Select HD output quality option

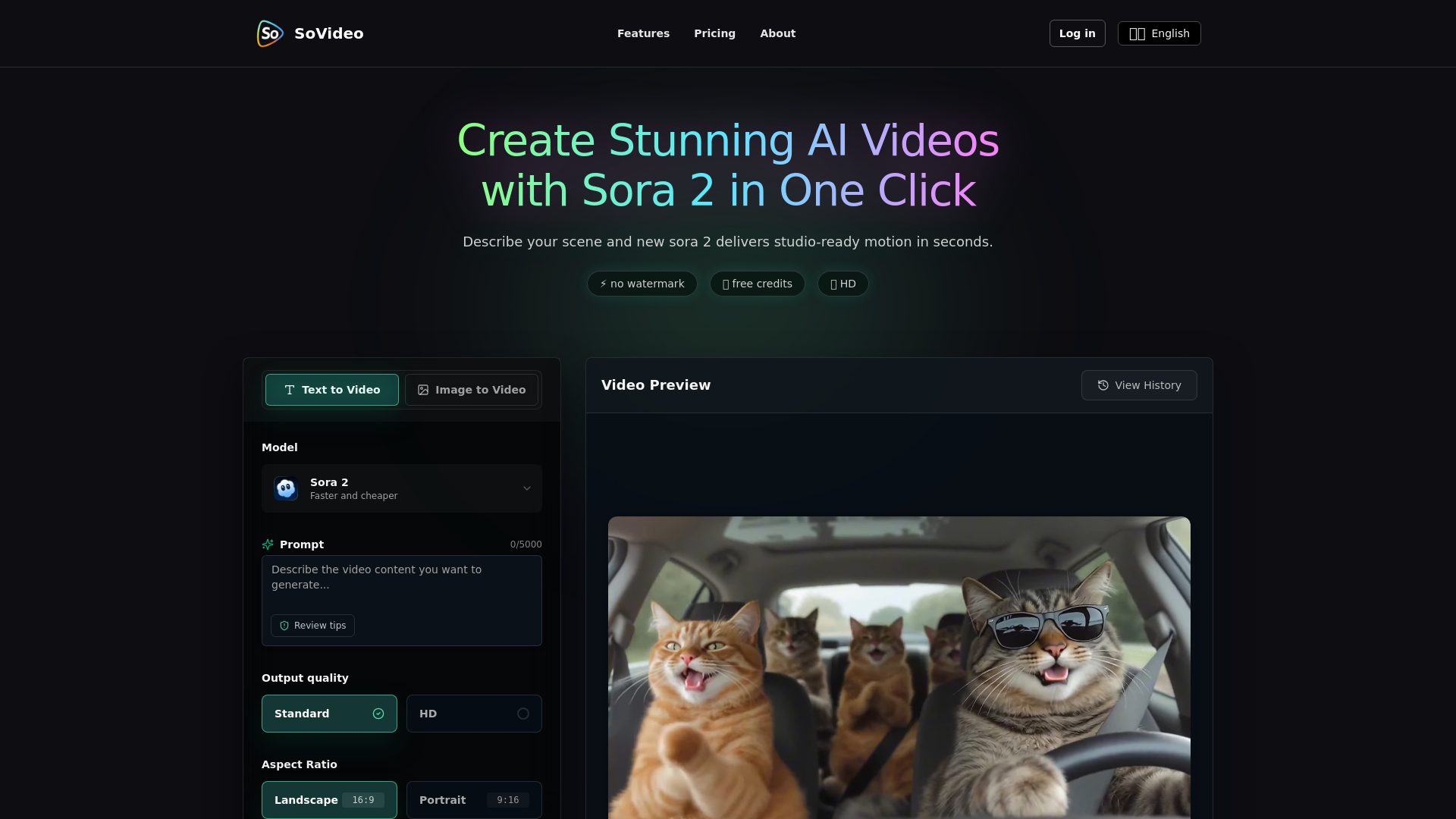[474, 714]
